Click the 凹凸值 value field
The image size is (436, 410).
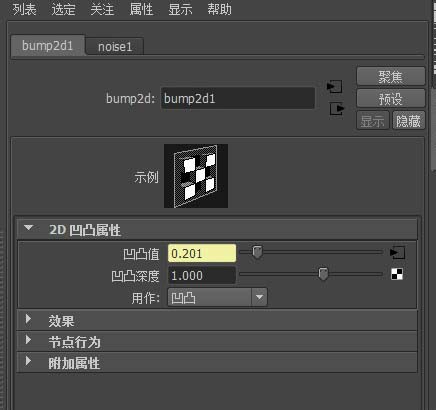(x=202, y=253)
